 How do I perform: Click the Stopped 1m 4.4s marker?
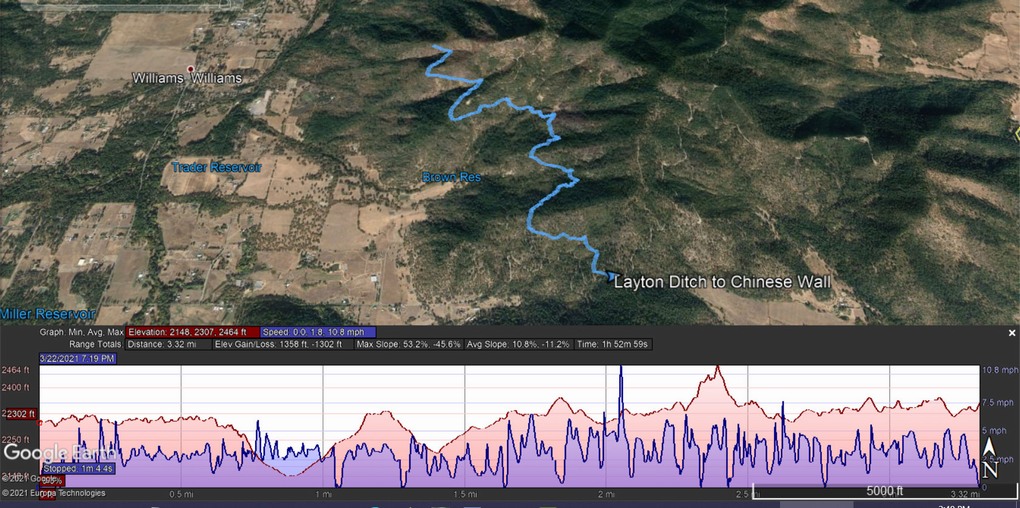pyautogui.click(x=76, y=467)
